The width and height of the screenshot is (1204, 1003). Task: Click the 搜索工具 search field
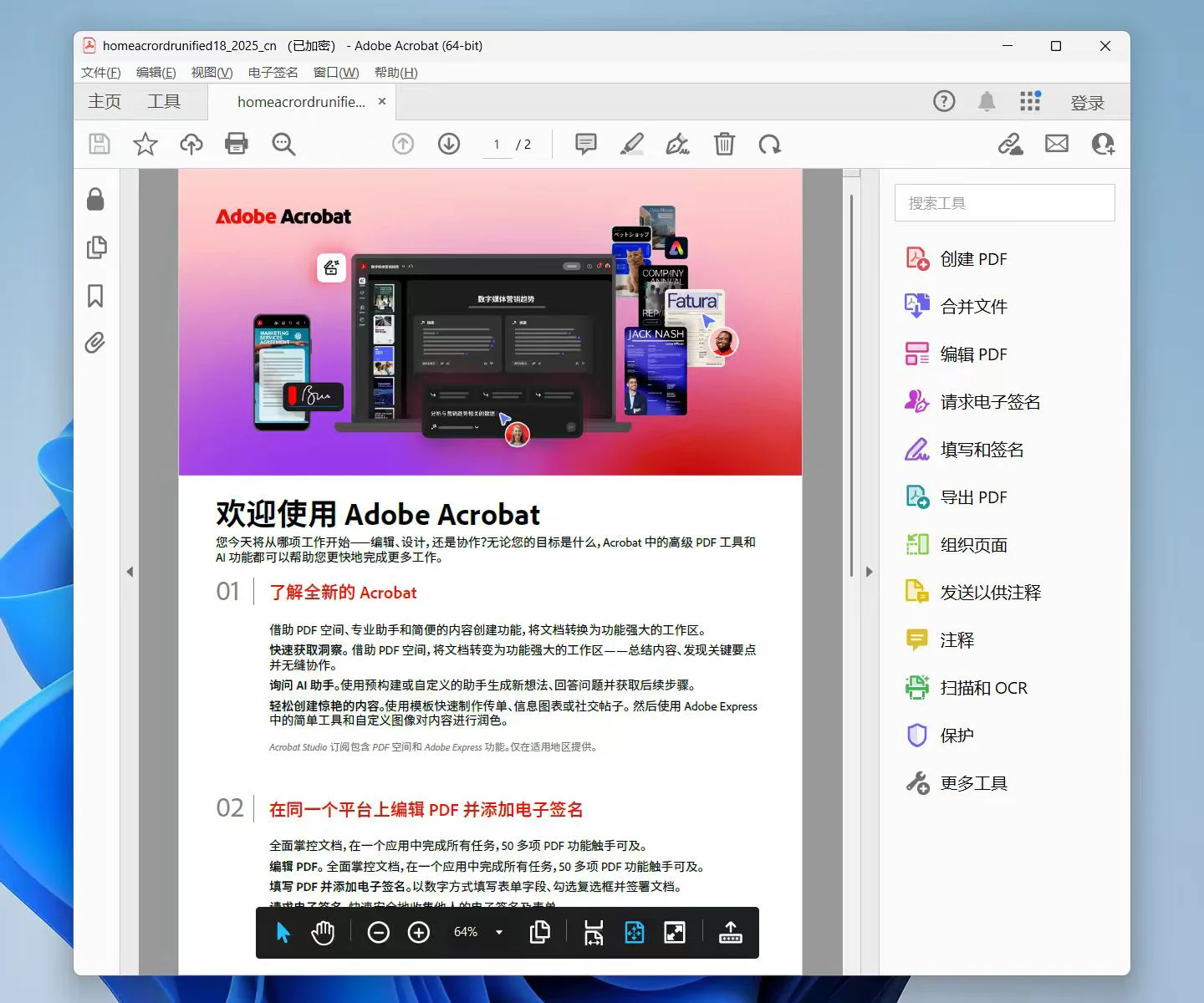click(1004, 203)
